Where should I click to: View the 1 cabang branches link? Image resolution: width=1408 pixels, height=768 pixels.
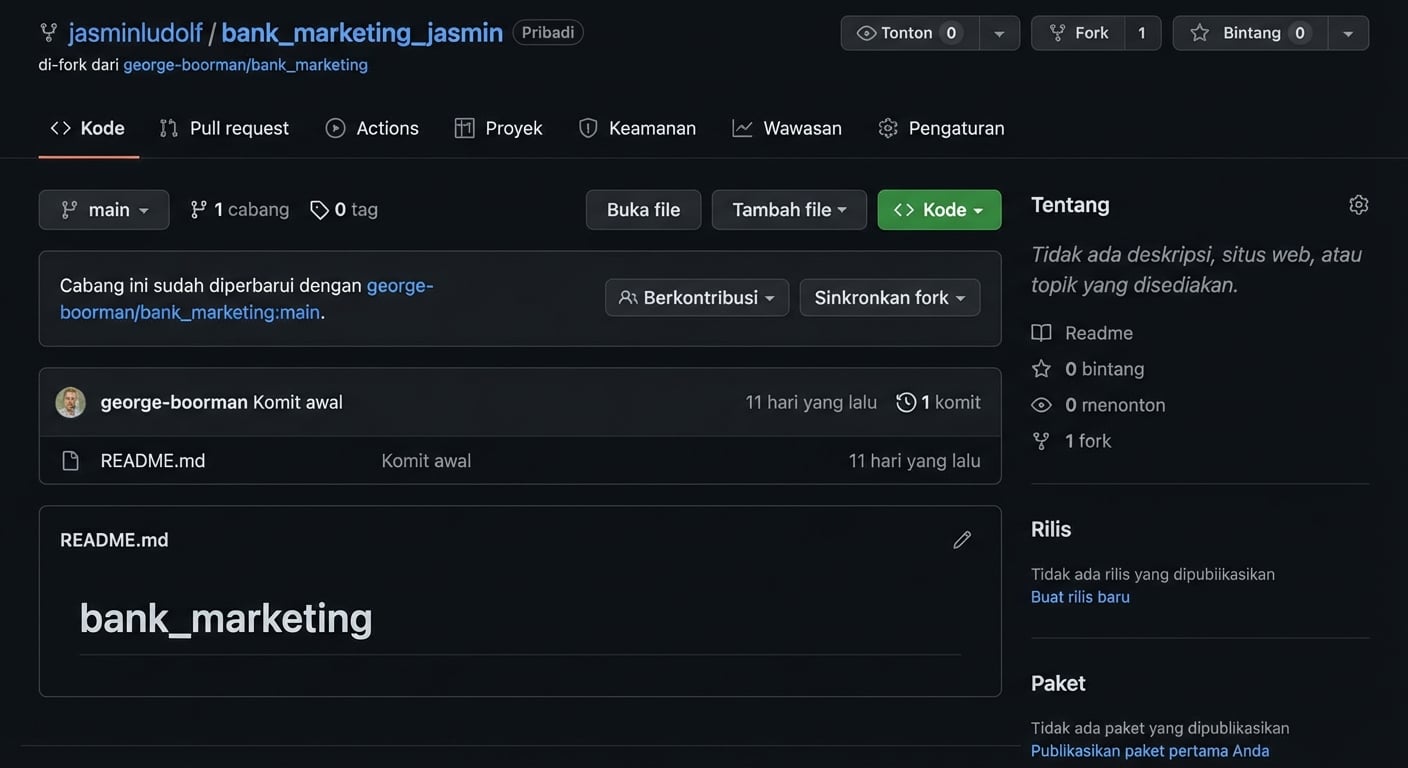point(239,210)
